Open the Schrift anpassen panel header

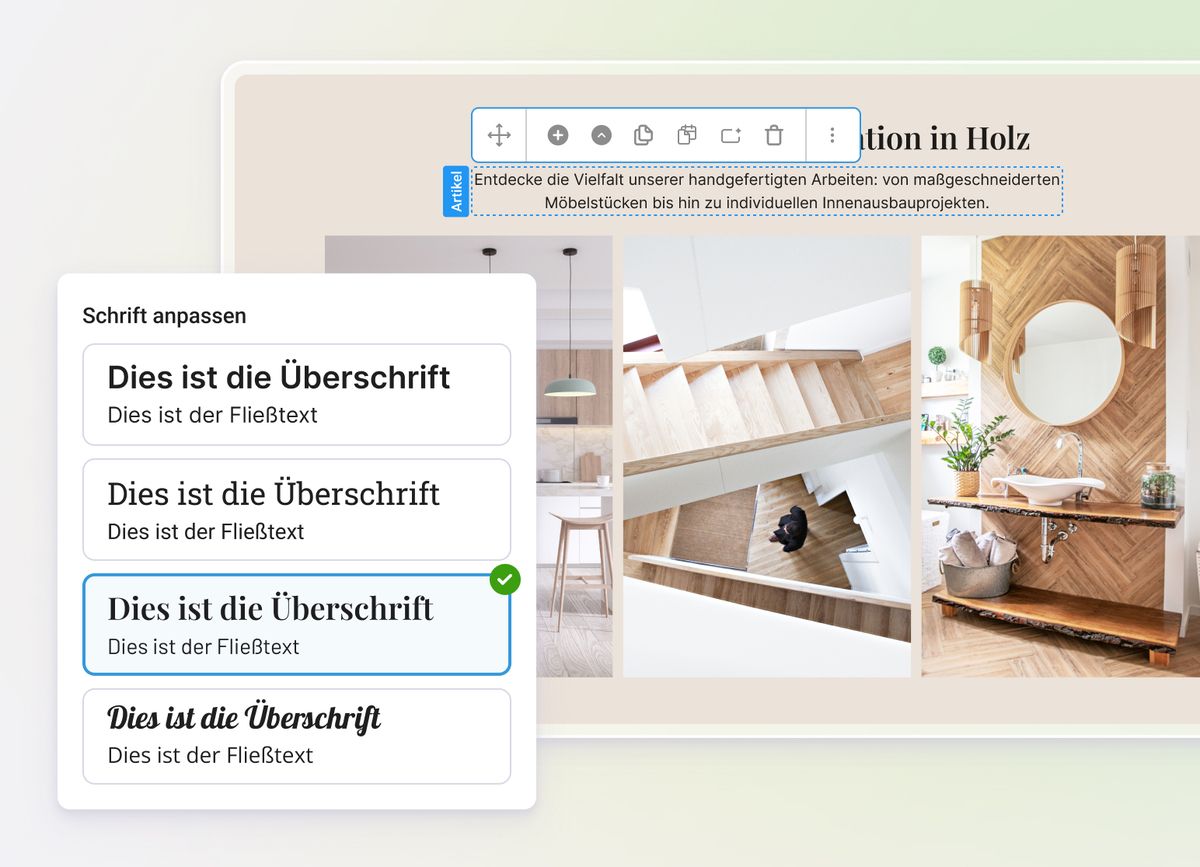163,316
